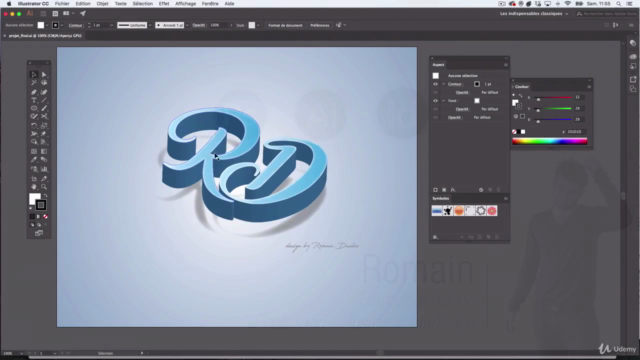Toggle visibility eye of the Fond row

tap(435, 101)
